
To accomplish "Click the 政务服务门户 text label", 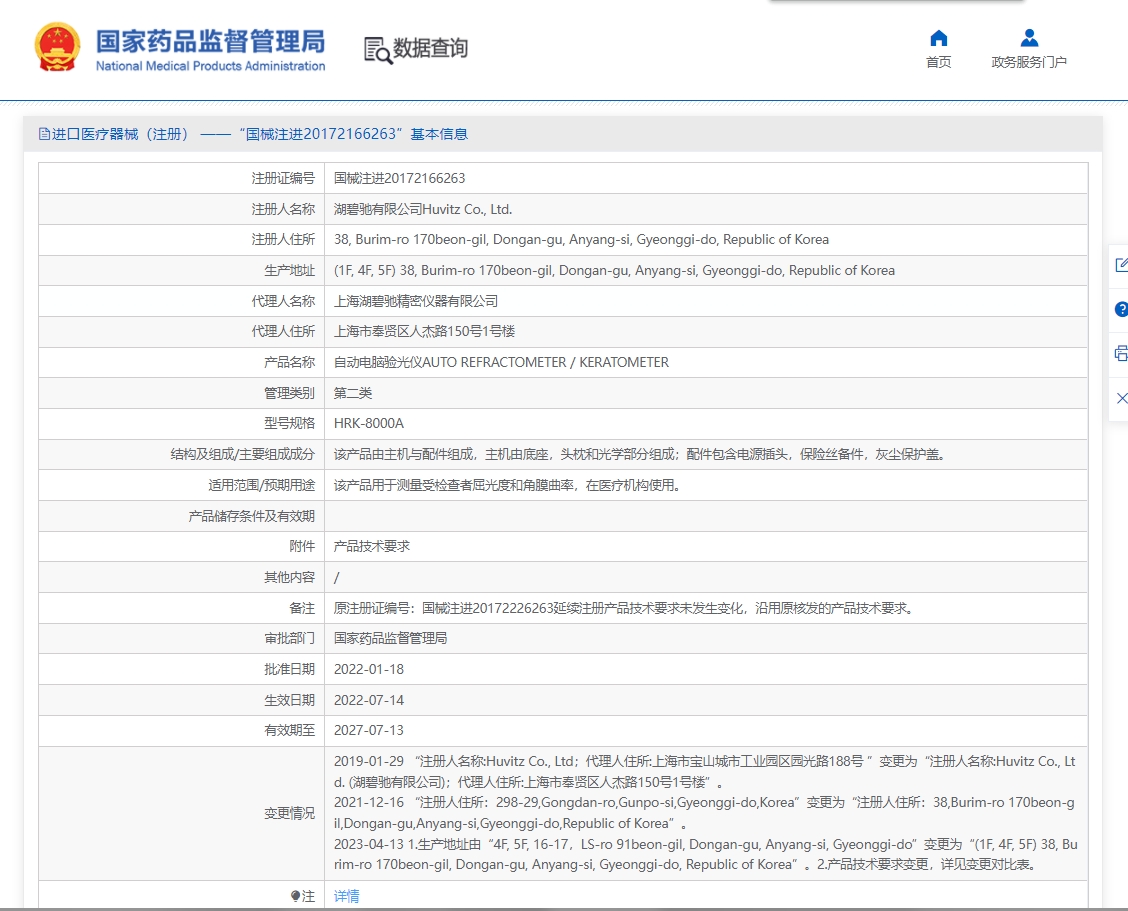I will tap(1029, 62).
